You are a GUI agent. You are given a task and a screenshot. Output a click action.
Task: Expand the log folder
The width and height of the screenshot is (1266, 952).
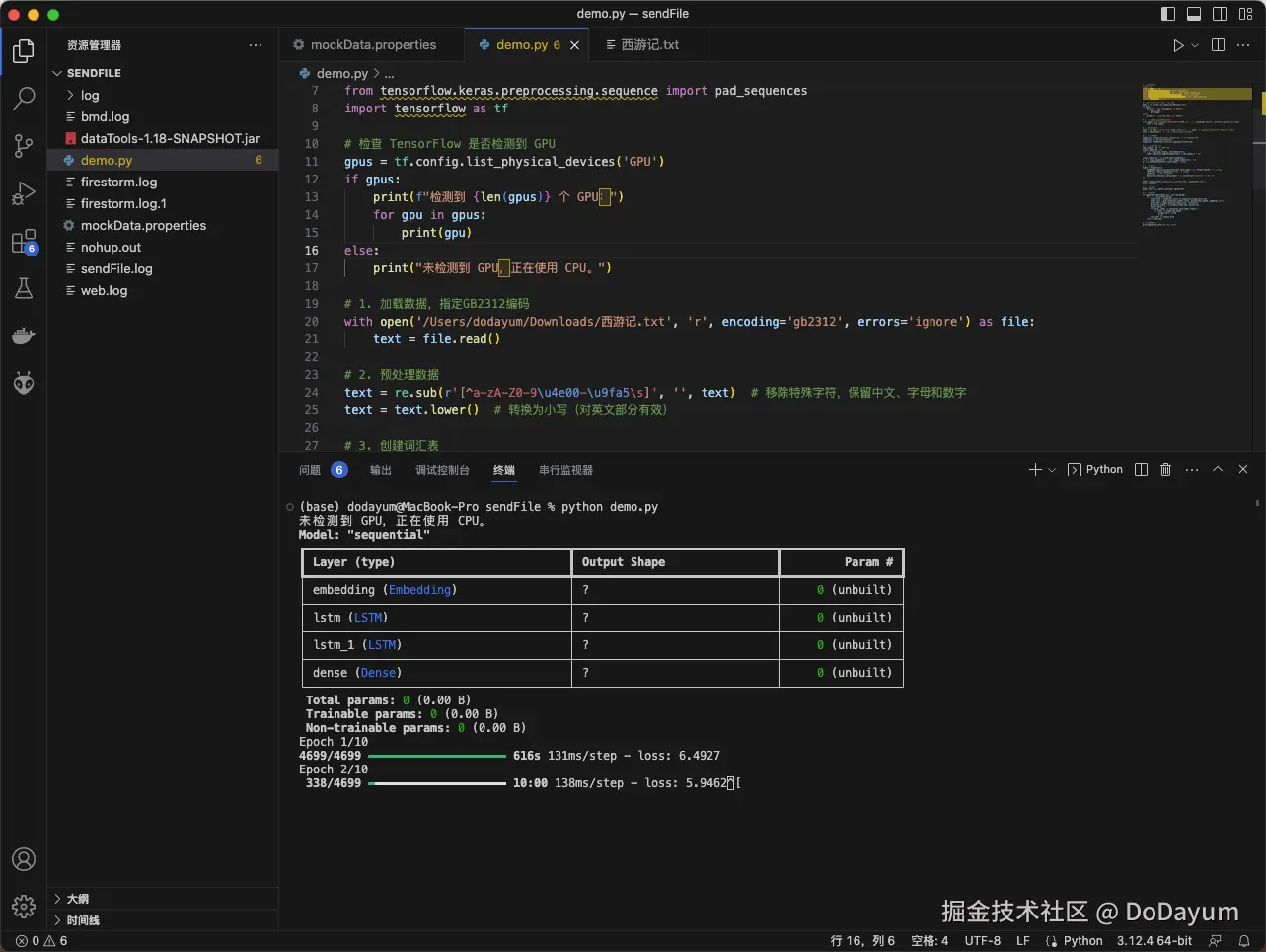coord(89,96)
